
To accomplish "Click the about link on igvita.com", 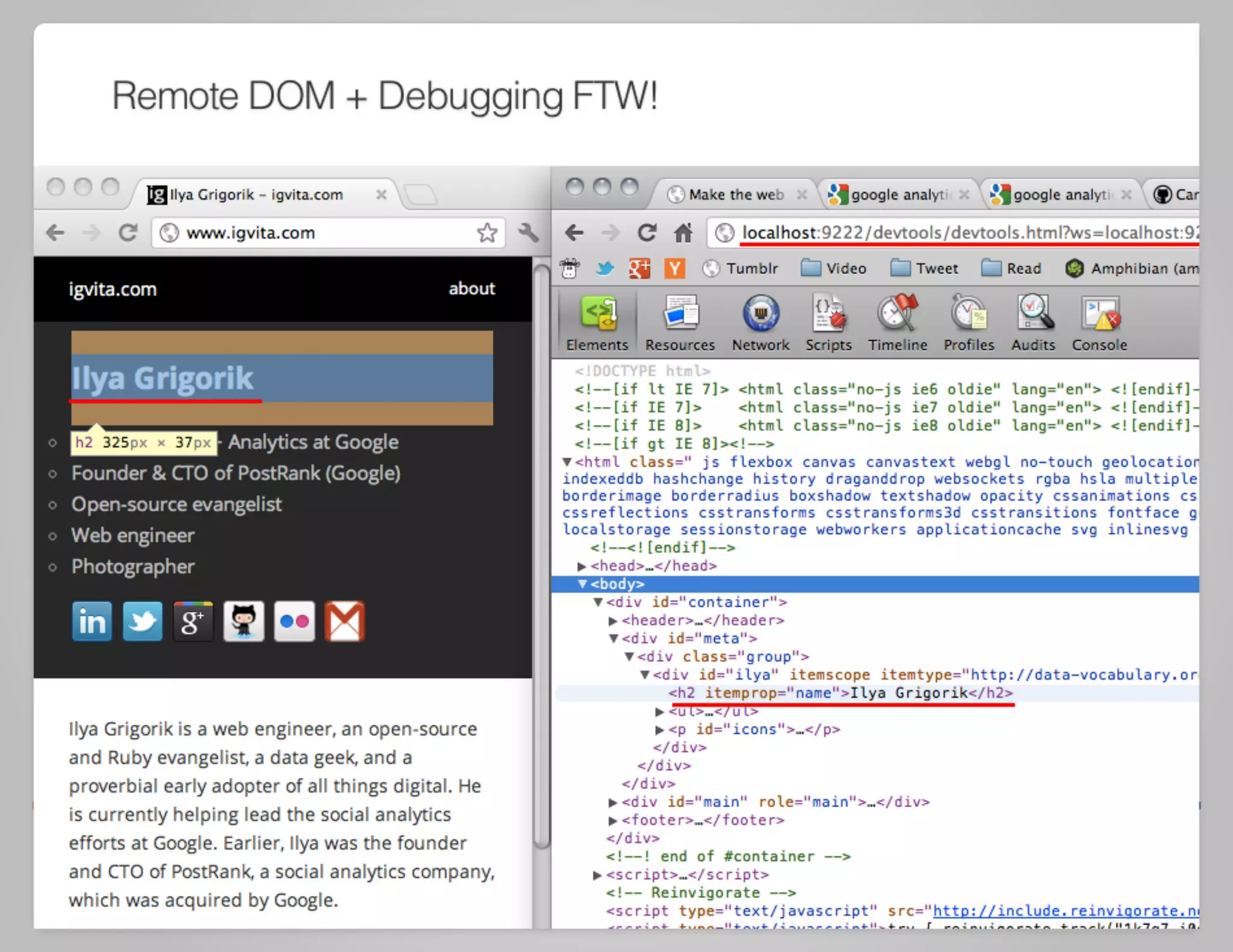I will click(471, 289).
